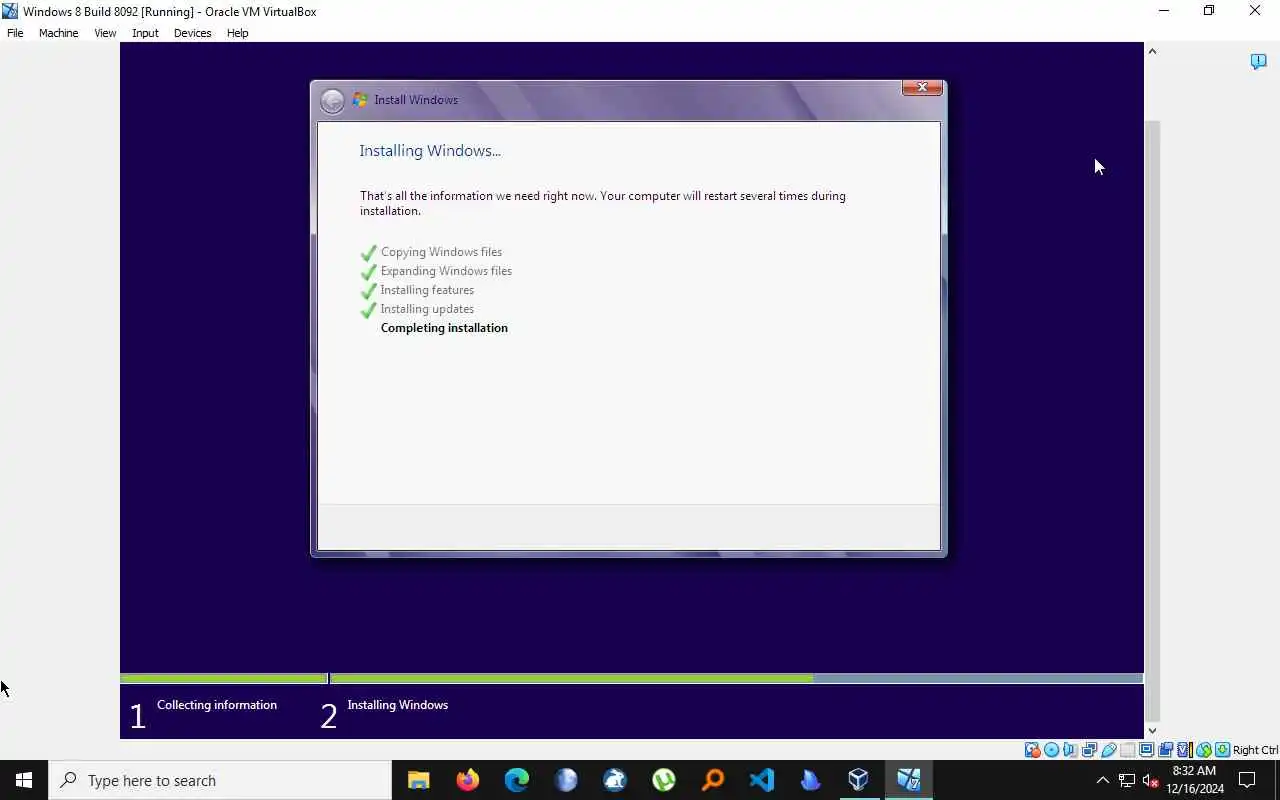
Task: Click the hard disk activity indicator
Action: pos(1031,750)
